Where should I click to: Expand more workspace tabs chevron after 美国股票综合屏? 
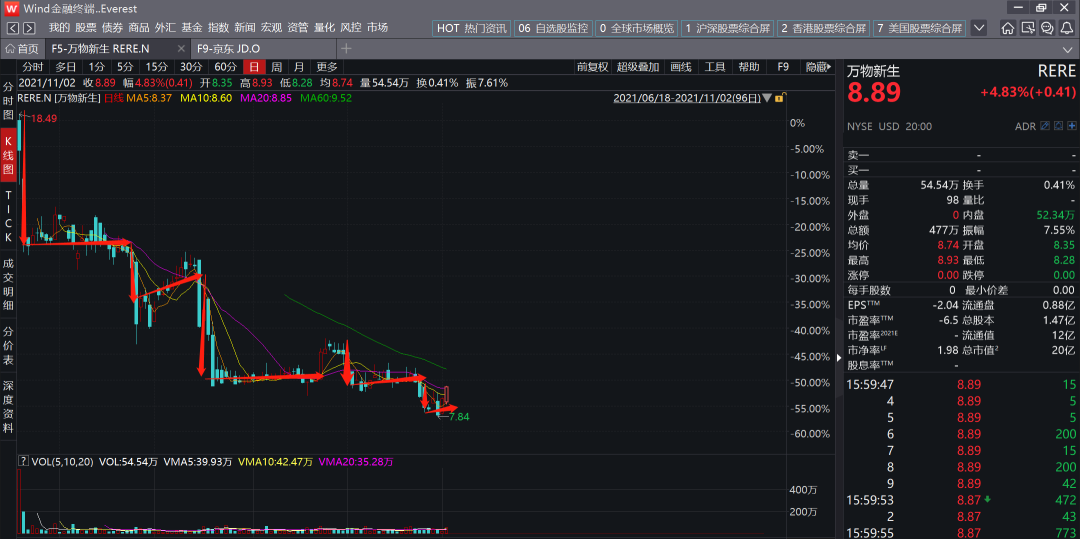[978, 28]
